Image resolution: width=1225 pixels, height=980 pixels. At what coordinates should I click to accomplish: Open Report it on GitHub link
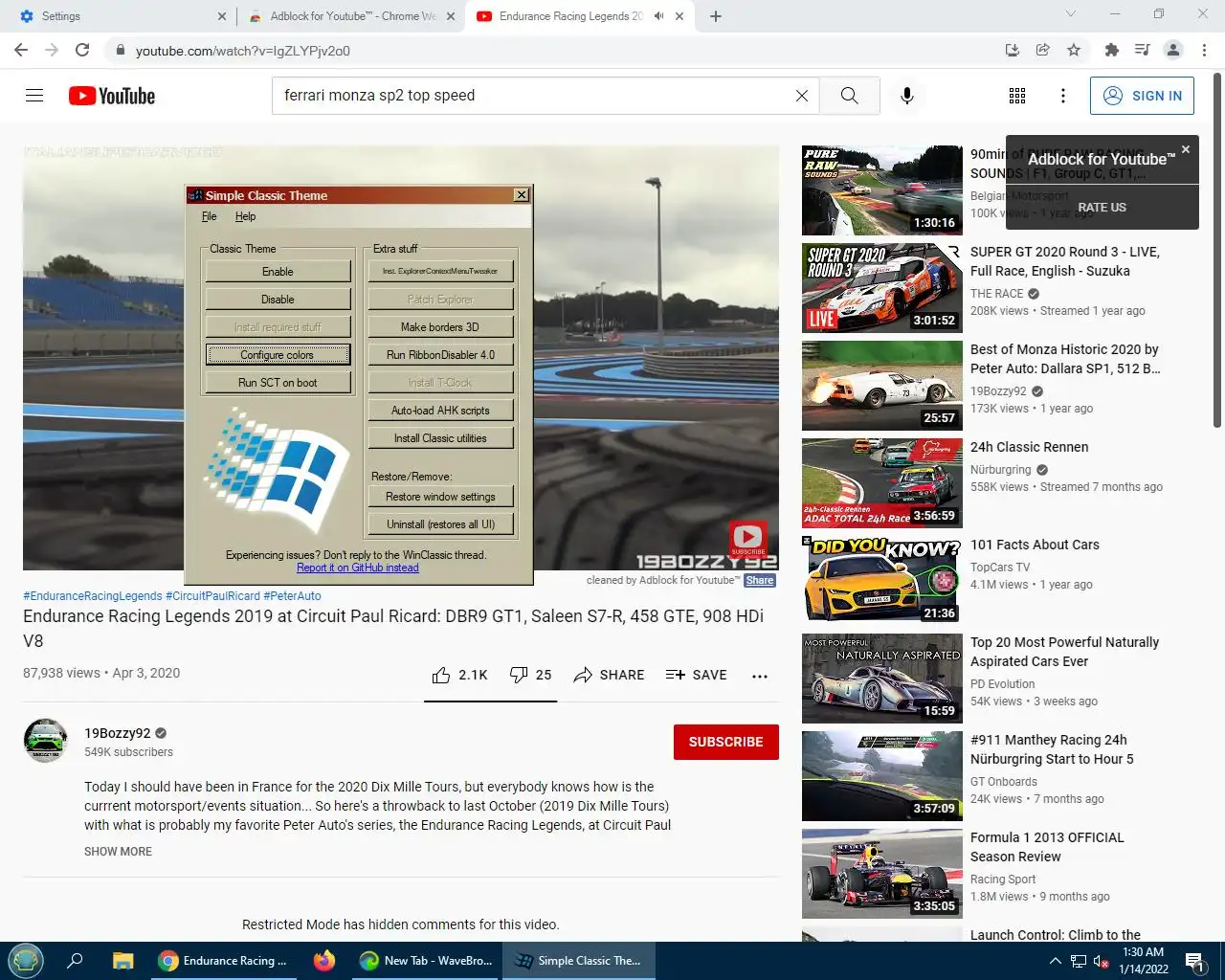coord(357,568)
